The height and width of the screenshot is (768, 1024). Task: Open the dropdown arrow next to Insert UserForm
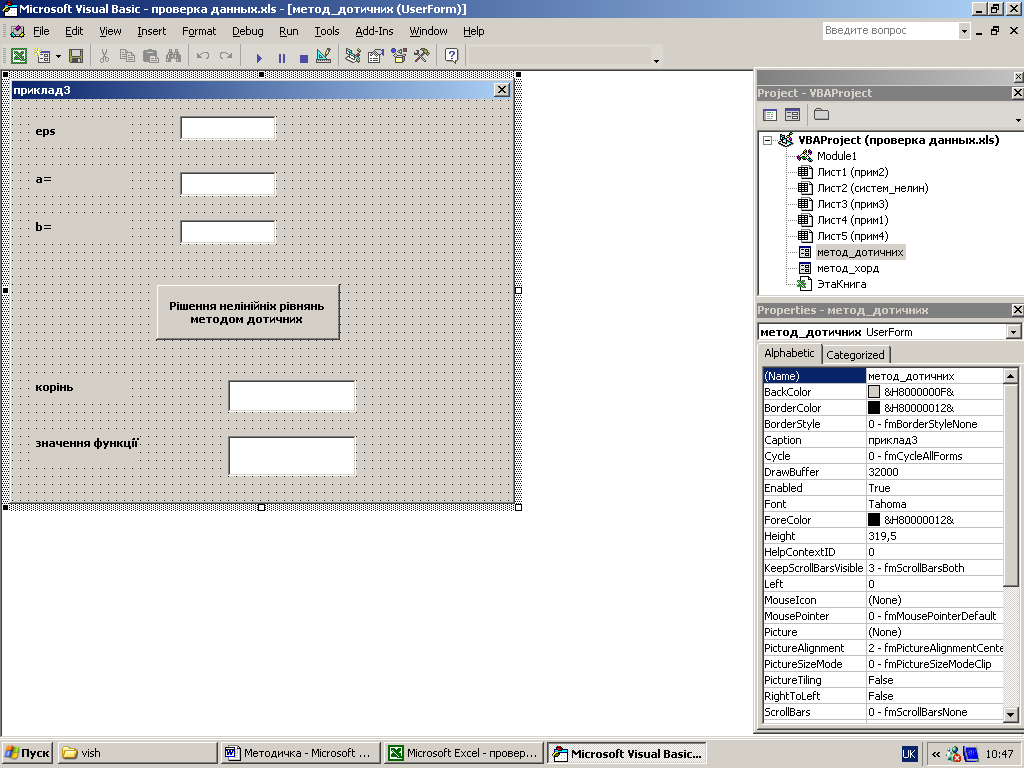pos(58,56)
